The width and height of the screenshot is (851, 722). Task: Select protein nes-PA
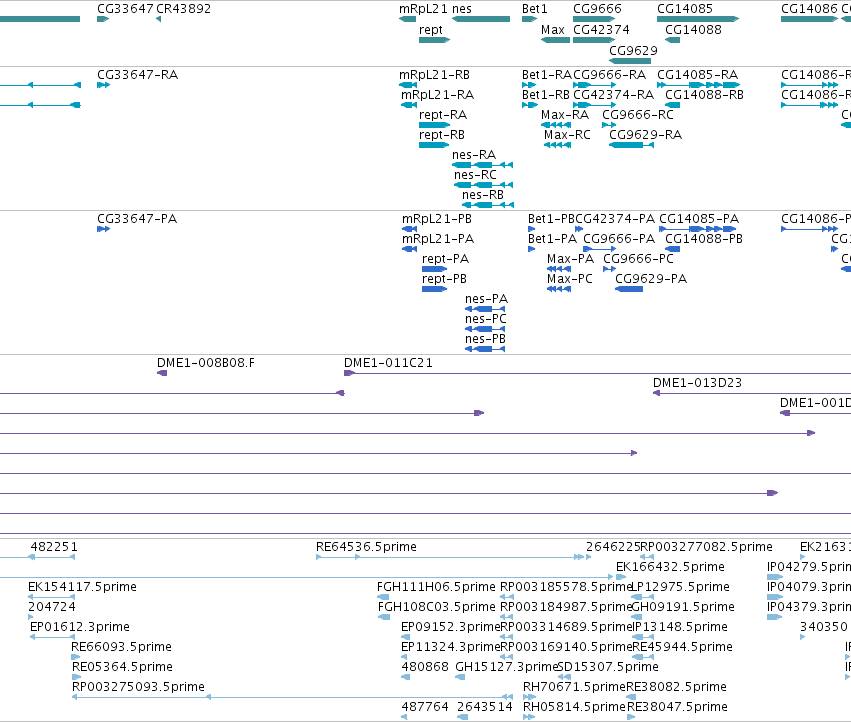(x=485, y=309)
